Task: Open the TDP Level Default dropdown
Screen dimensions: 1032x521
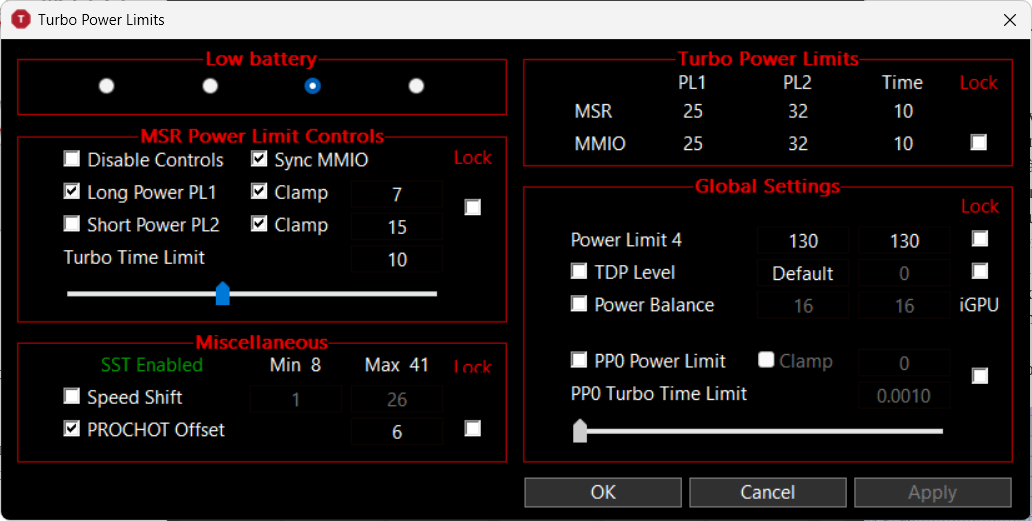Action: point(803,274)
